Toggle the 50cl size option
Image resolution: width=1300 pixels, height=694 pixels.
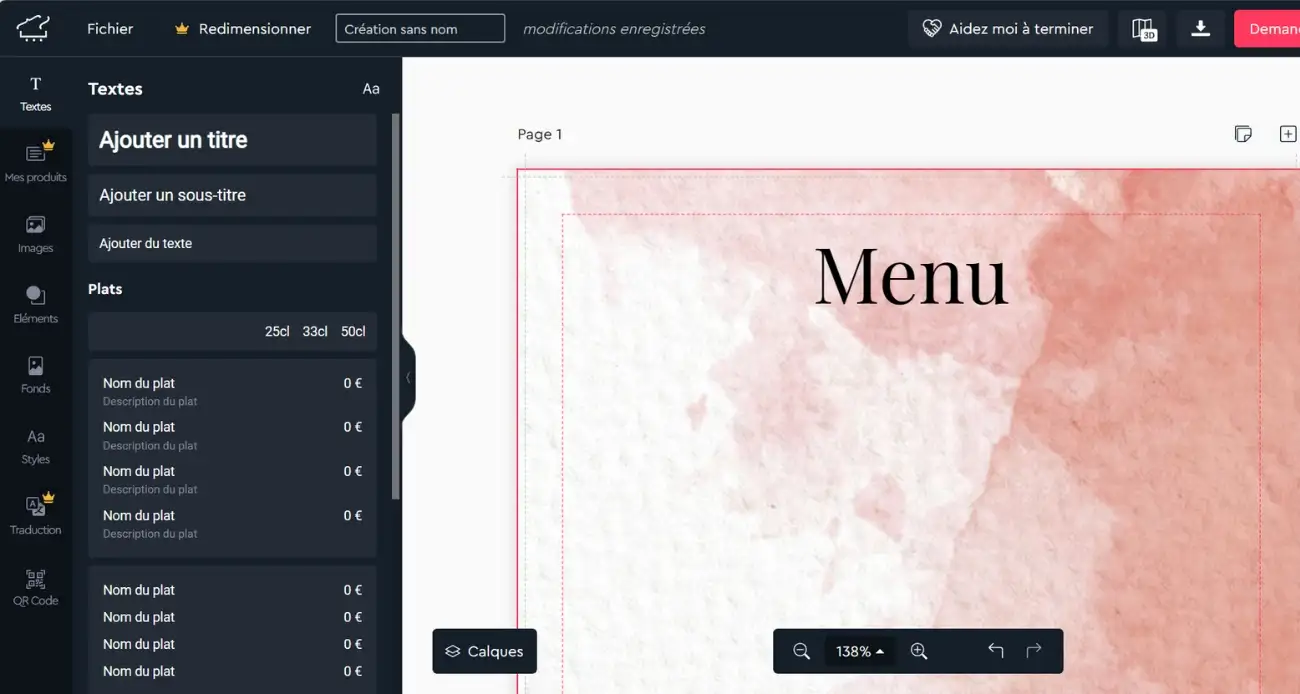[352, 331]
